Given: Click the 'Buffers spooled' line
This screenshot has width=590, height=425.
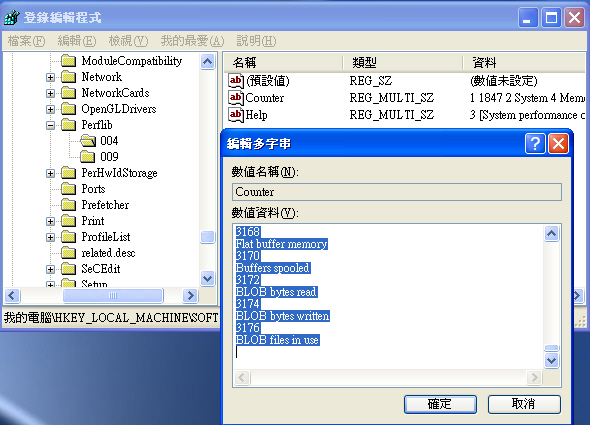Looking at the screenshot, I should click(x=273, y=268).
